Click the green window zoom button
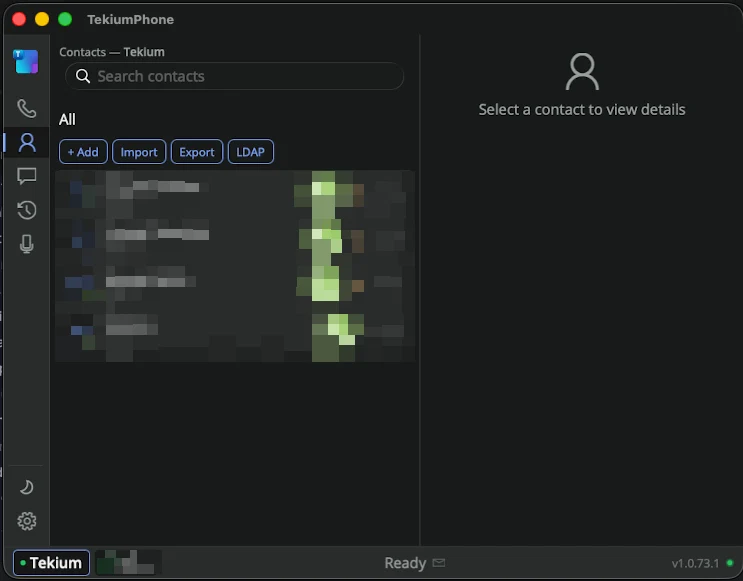 coord(65,19)
